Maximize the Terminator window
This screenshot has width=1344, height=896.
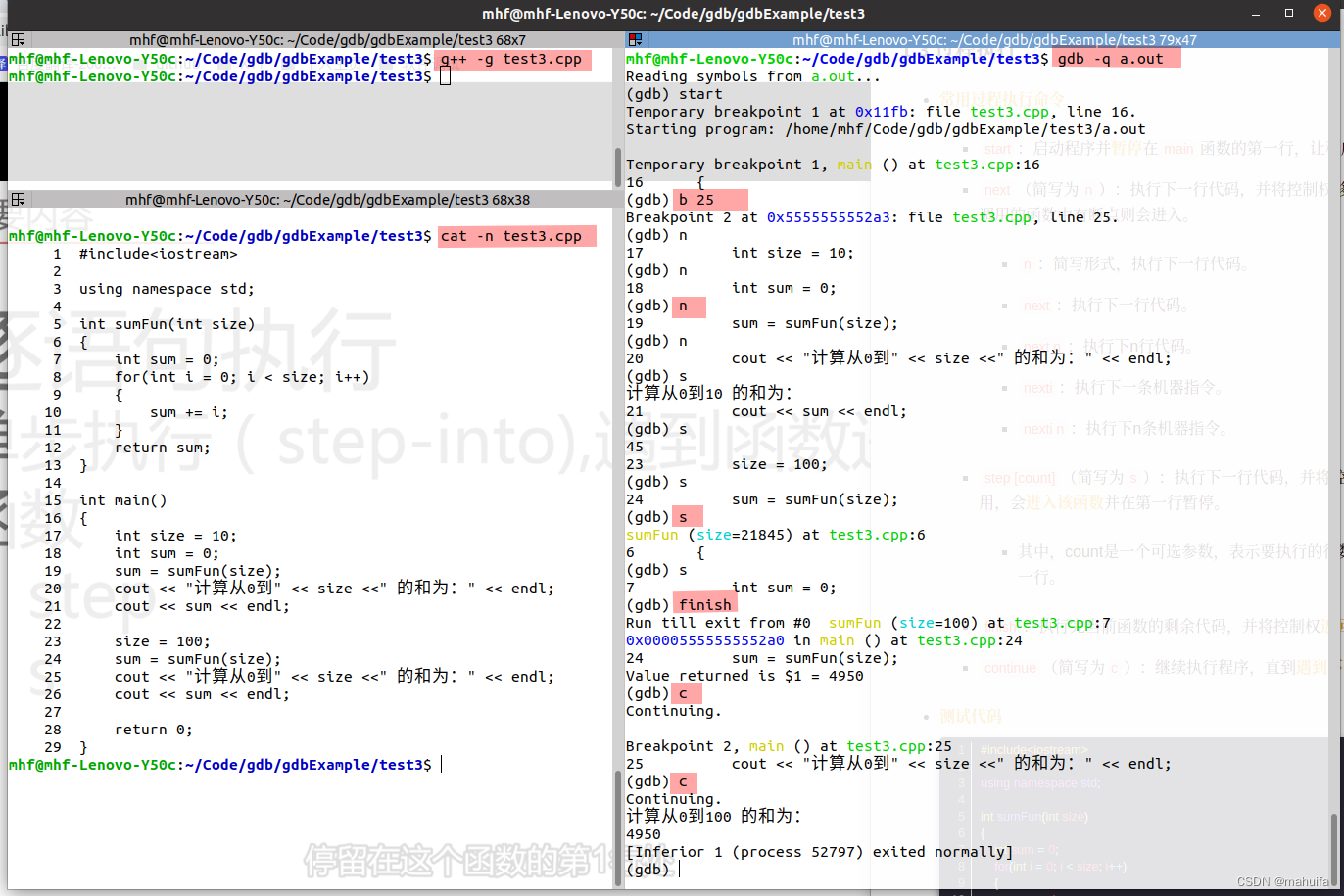pyautogui.click(x=1289, y=14)
